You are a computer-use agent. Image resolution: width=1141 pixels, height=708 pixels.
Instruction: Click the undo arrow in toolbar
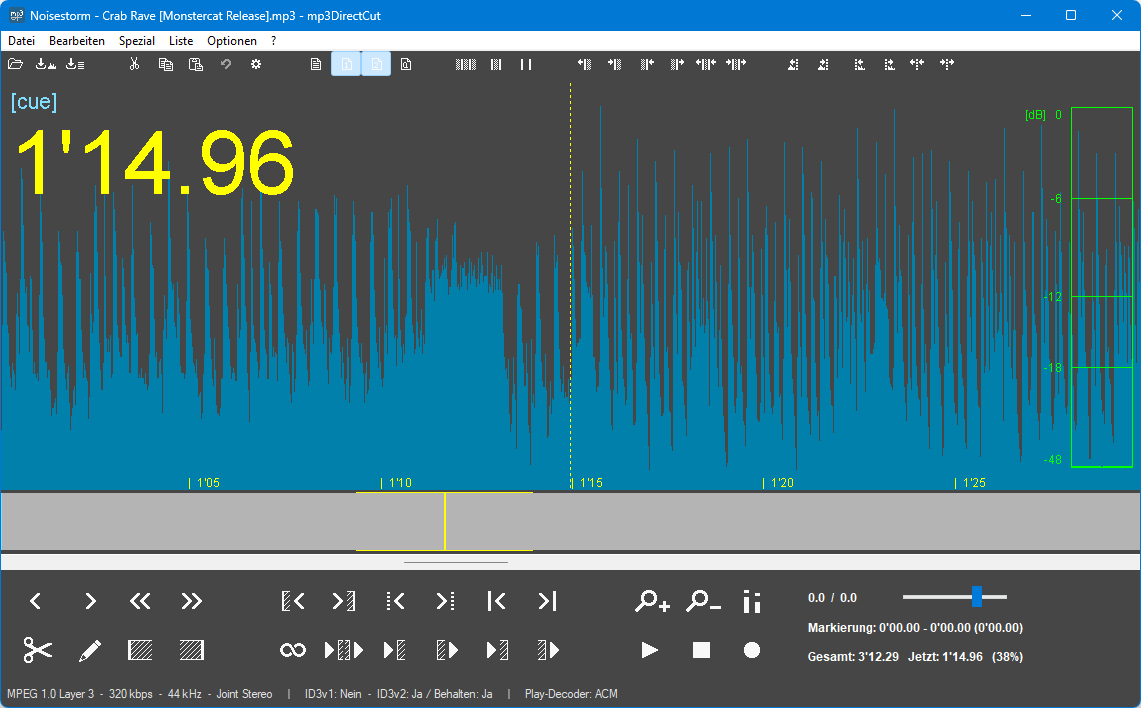pos(226,64)
